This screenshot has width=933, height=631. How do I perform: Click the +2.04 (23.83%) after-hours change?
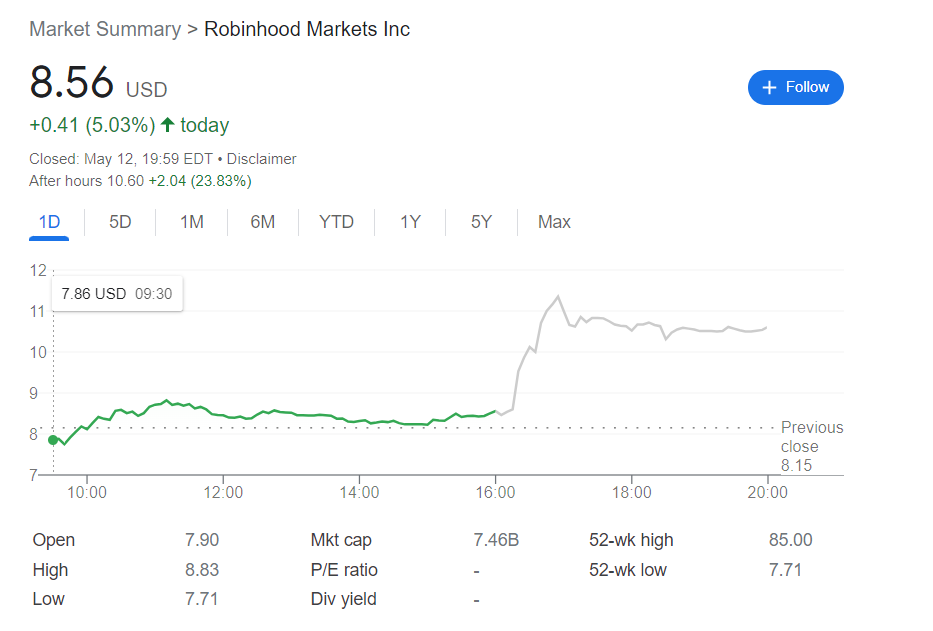pyautogui.click(x=200, y=181)
